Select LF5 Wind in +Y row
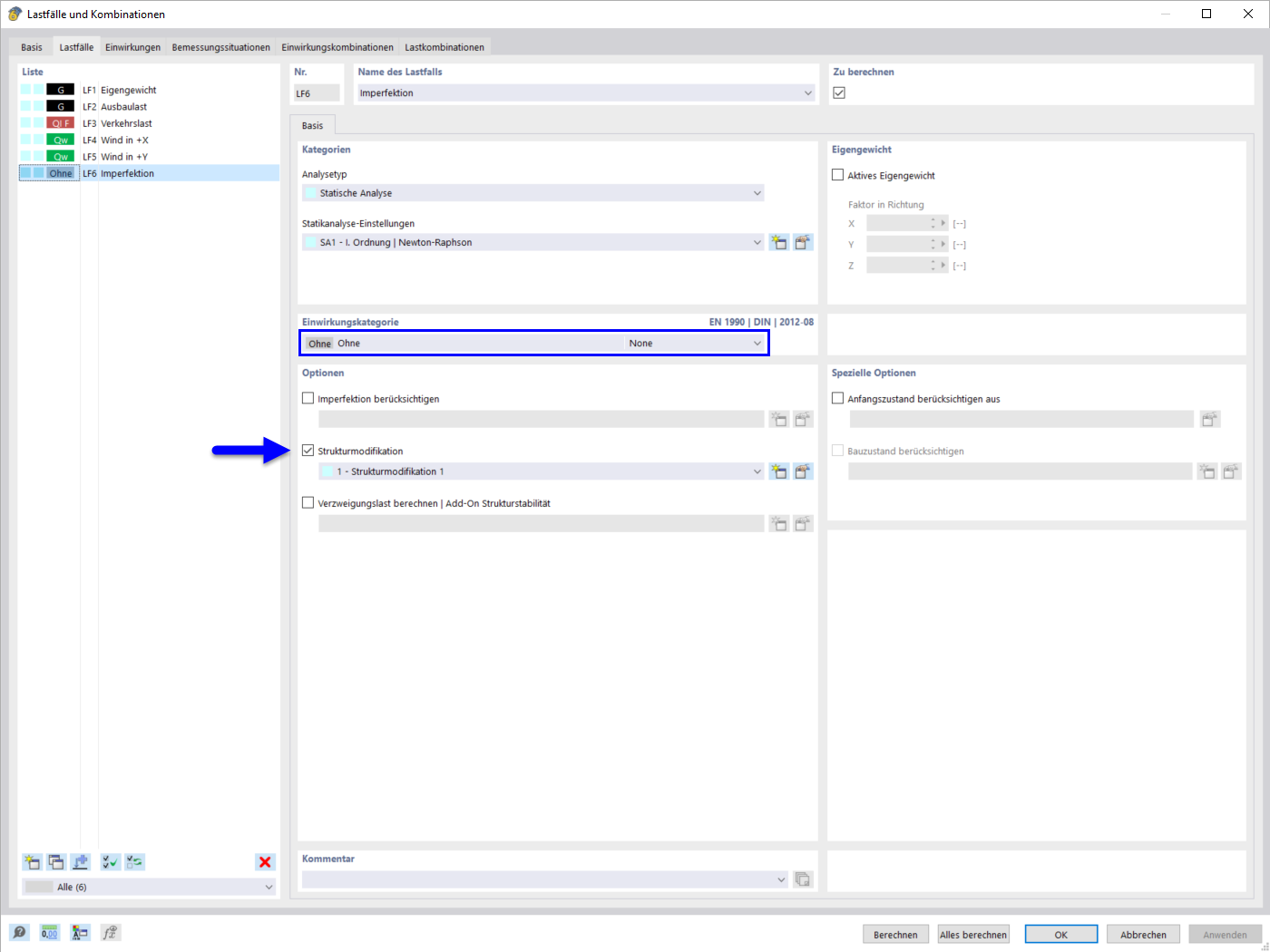This screenshot has width=1270, height=952. [149, 156]
